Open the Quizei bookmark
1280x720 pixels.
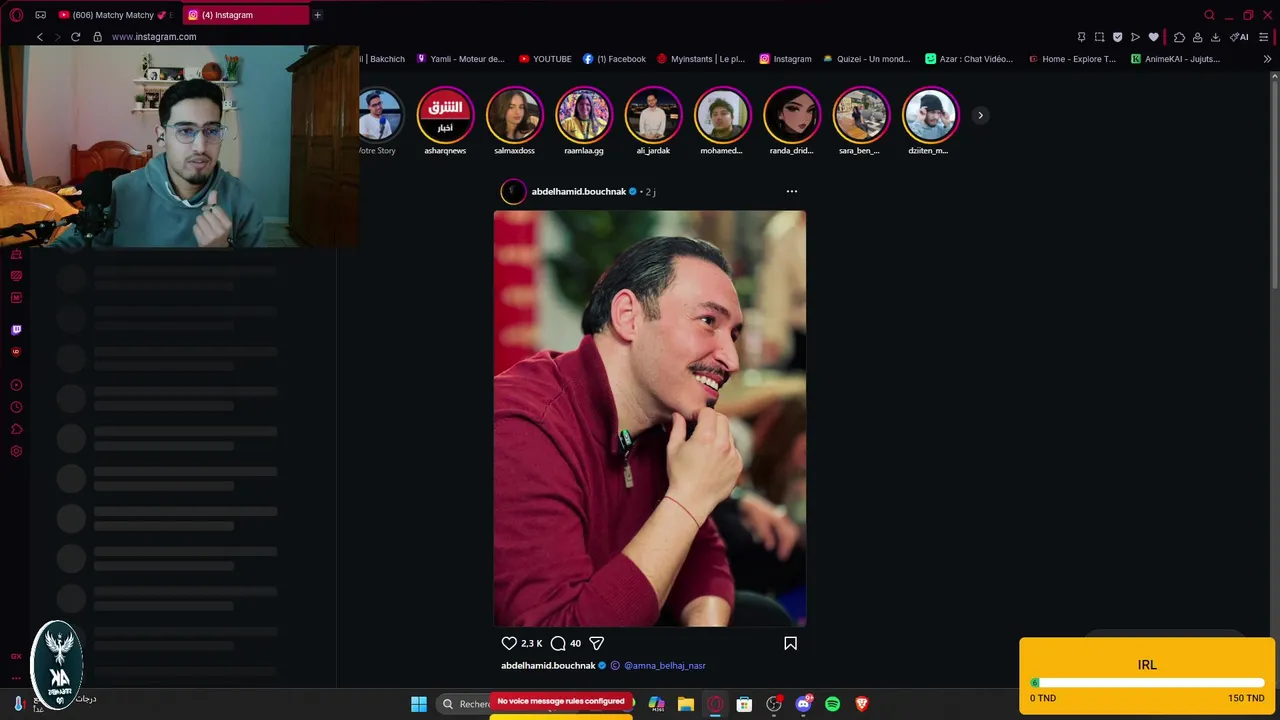click(866, 59)
